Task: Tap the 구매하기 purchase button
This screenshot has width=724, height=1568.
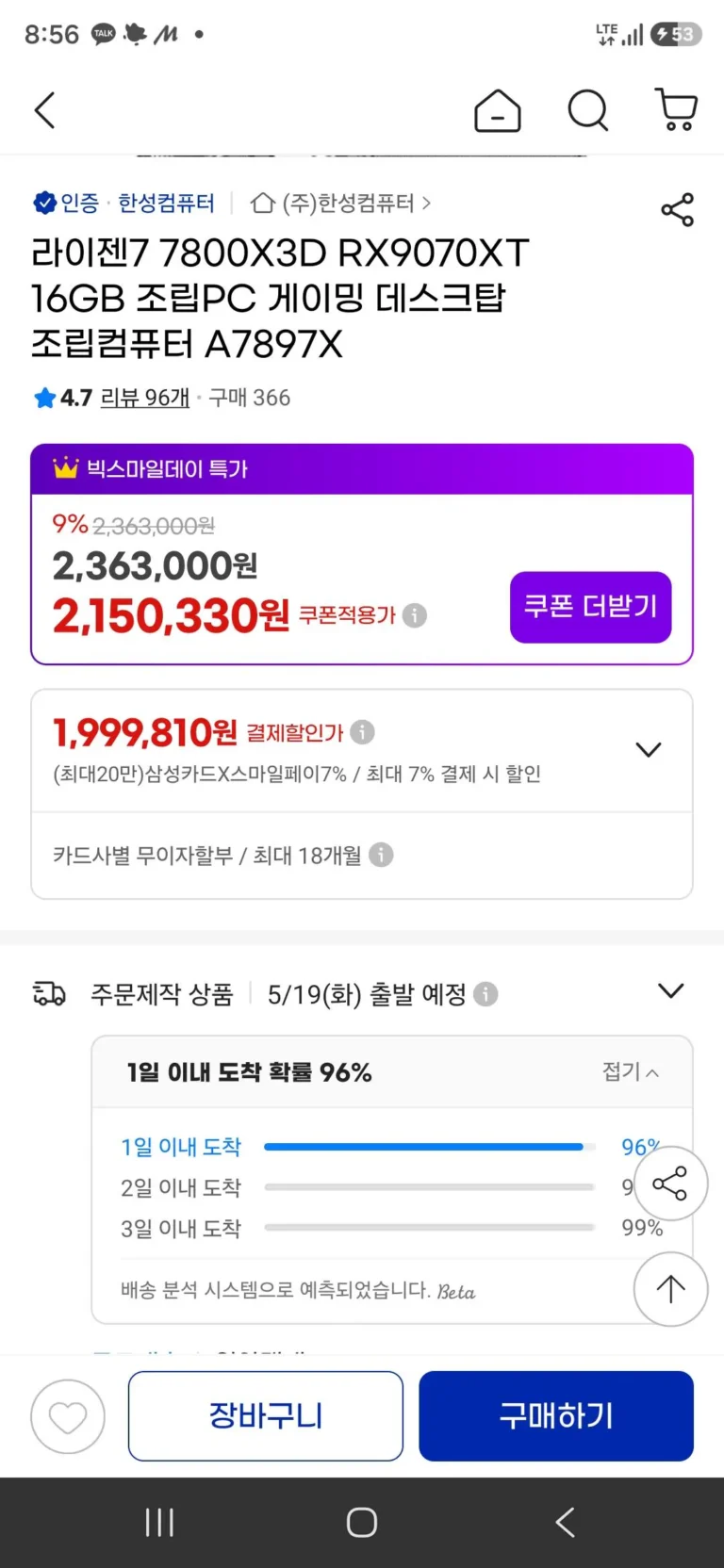Action: [556, 1416]
